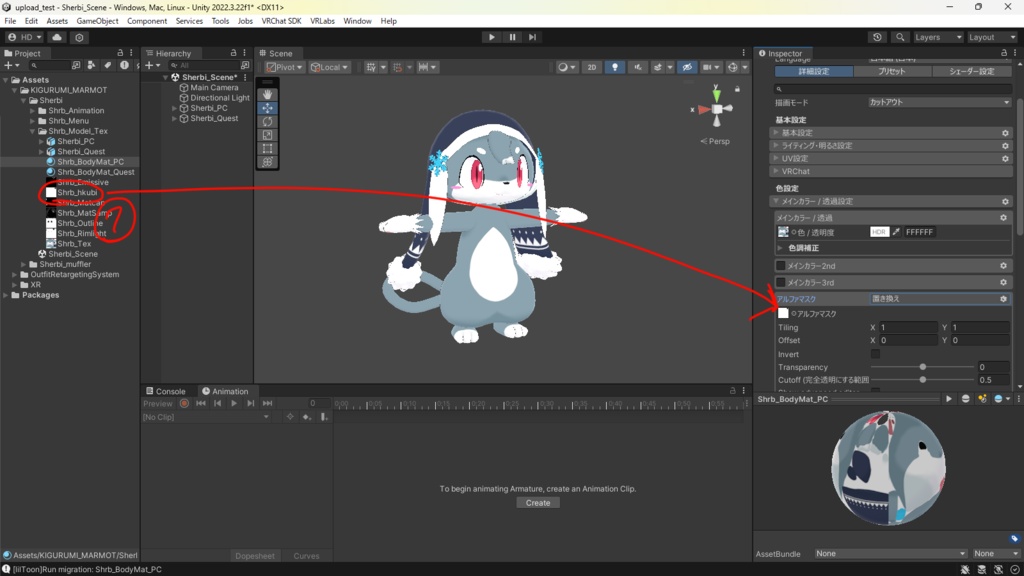Click the Animation record button
1024x576 pixels.
click(184, 404)
